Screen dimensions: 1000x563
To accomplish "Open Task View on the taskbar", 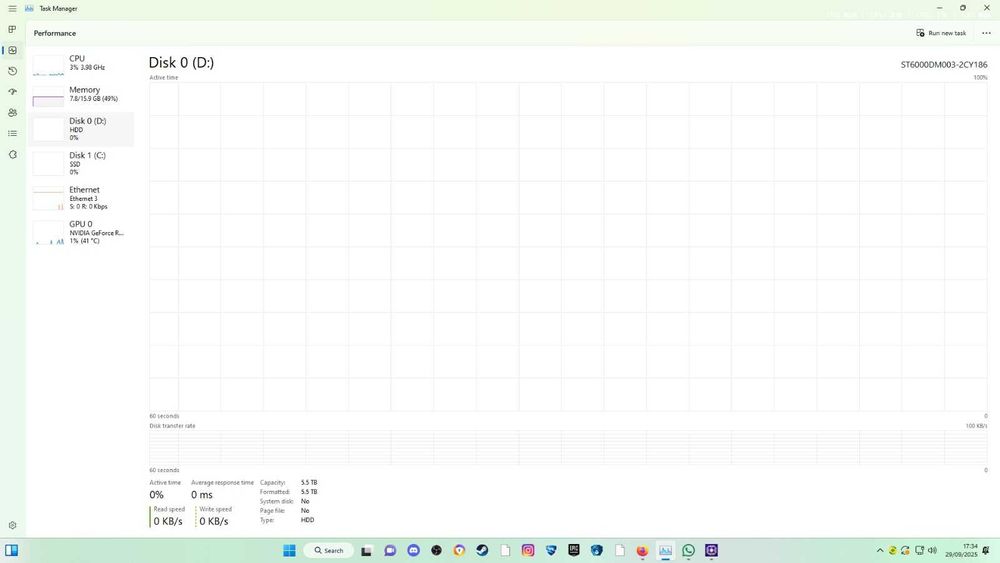I will (x=367, y=550).
